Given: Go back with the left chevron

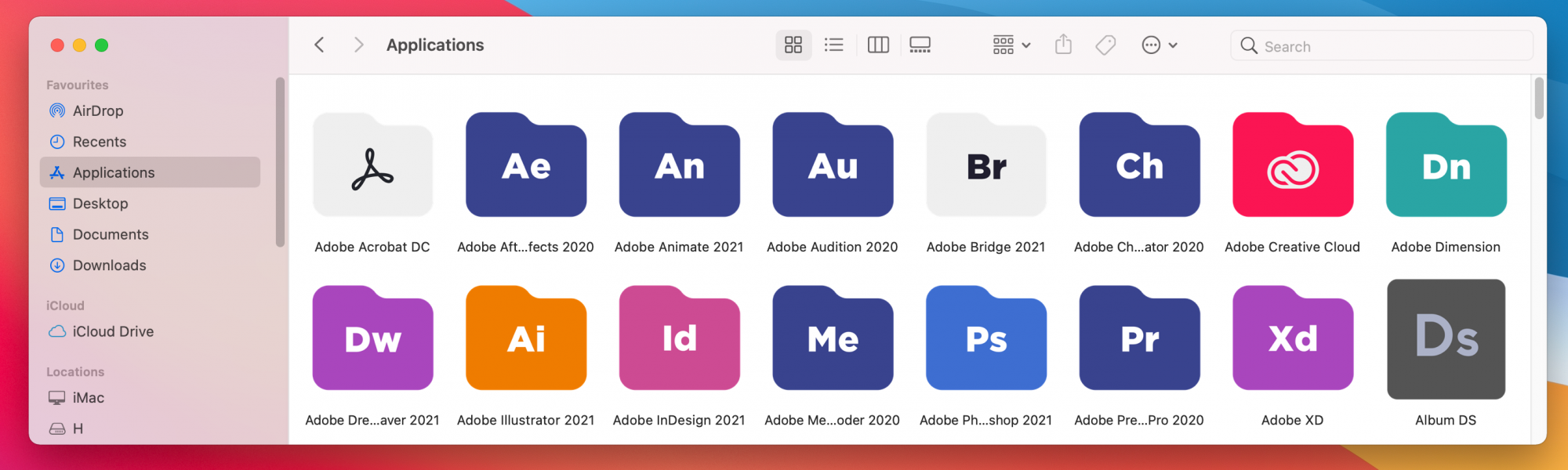Looking at the screenshot, I should [319, 45].
